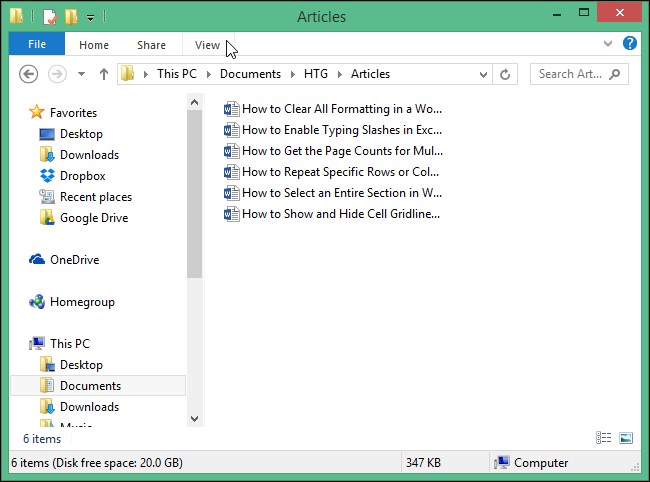Click Word icon of Repeat Specific Rows file
The image size is (650, 482).
pyautogui.click(x=231, y=172)
